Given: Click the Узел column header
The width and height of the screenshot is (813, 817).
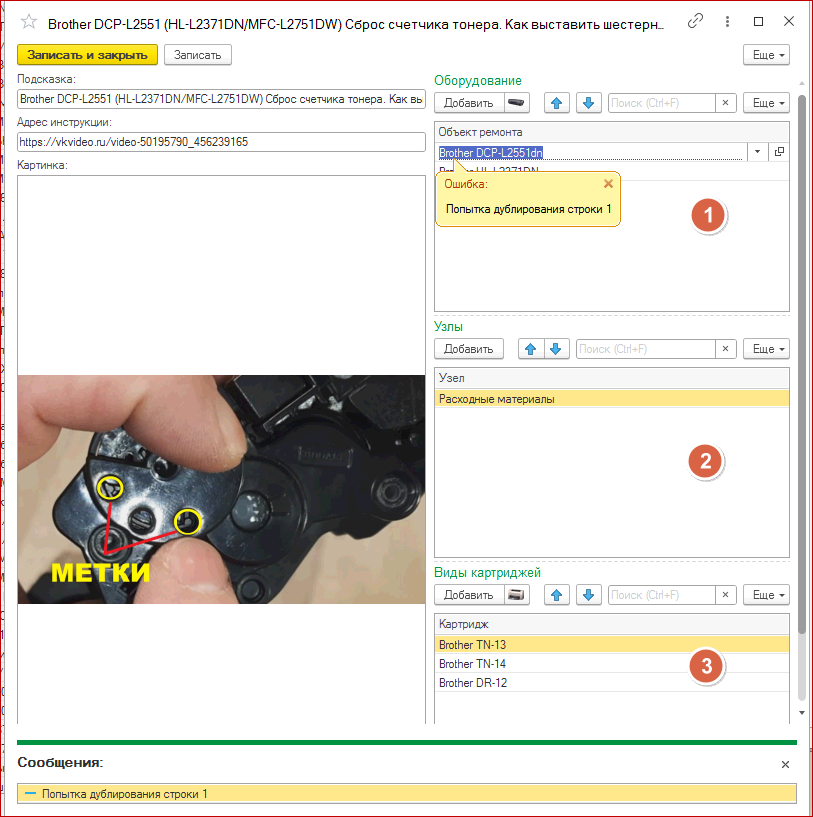Looking at the screenshot, I should (x=612, y=378).
